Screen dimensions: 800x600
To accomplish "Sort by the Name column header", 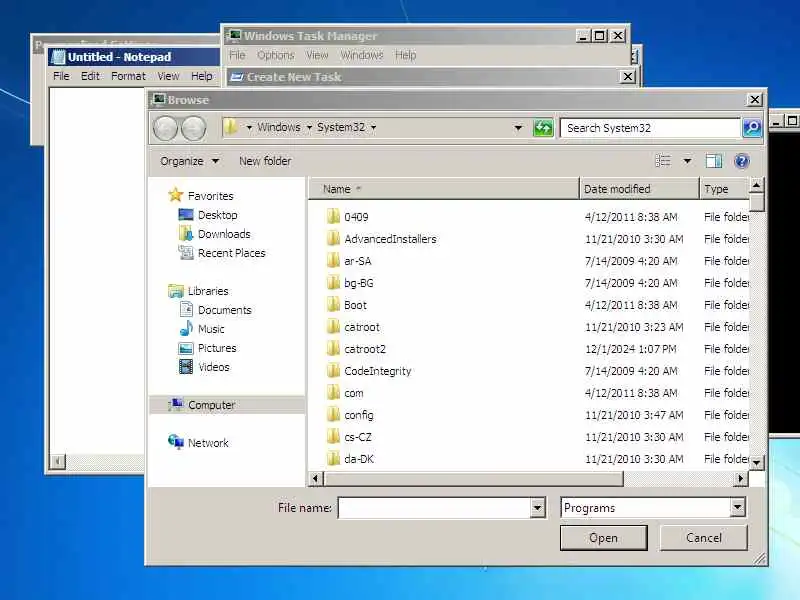I will pos(444,189).
